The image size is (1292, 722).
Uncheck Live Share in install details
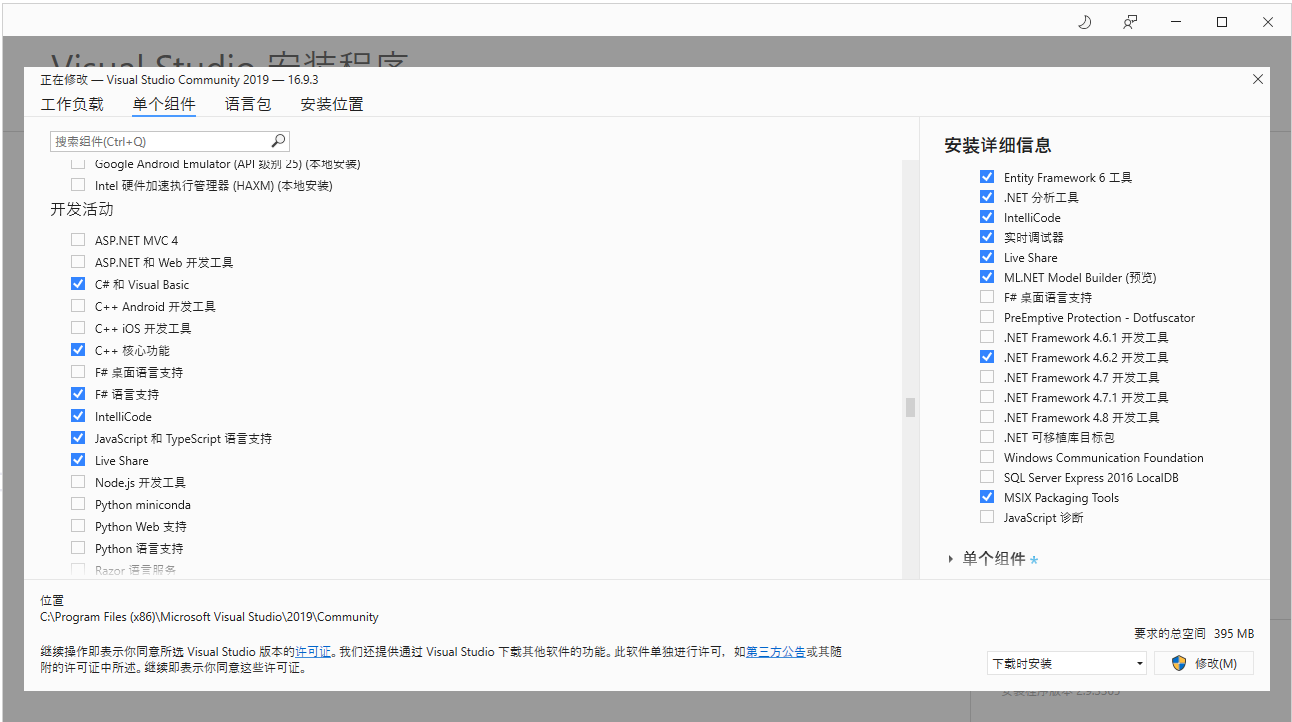(x=987, y=257)
